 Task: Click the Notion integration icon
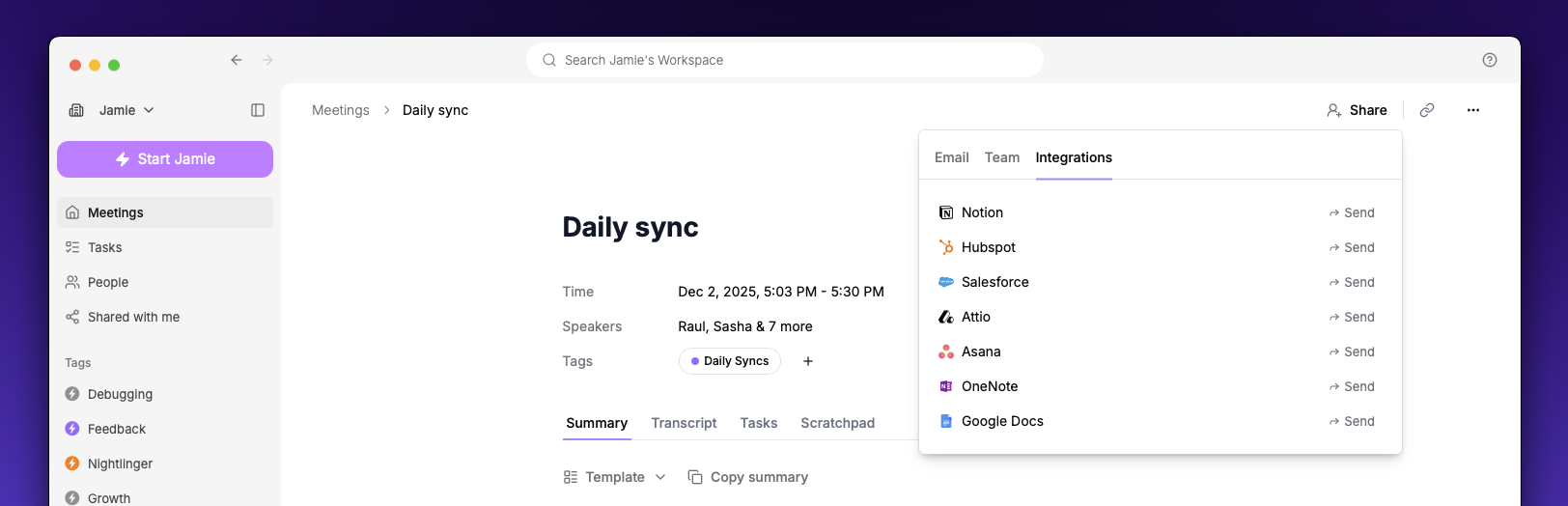point(946,212)
